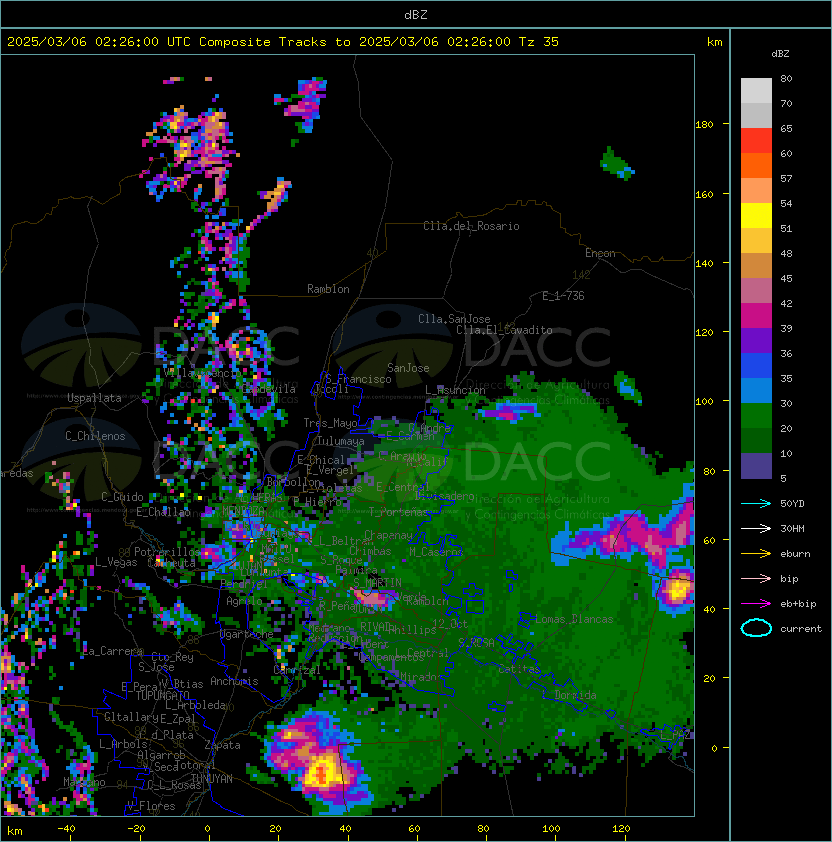Click the magenta 42 dBZ color swatch
Image resolution: width=832 pixels, height=842 pixels.
click(756, 315)
